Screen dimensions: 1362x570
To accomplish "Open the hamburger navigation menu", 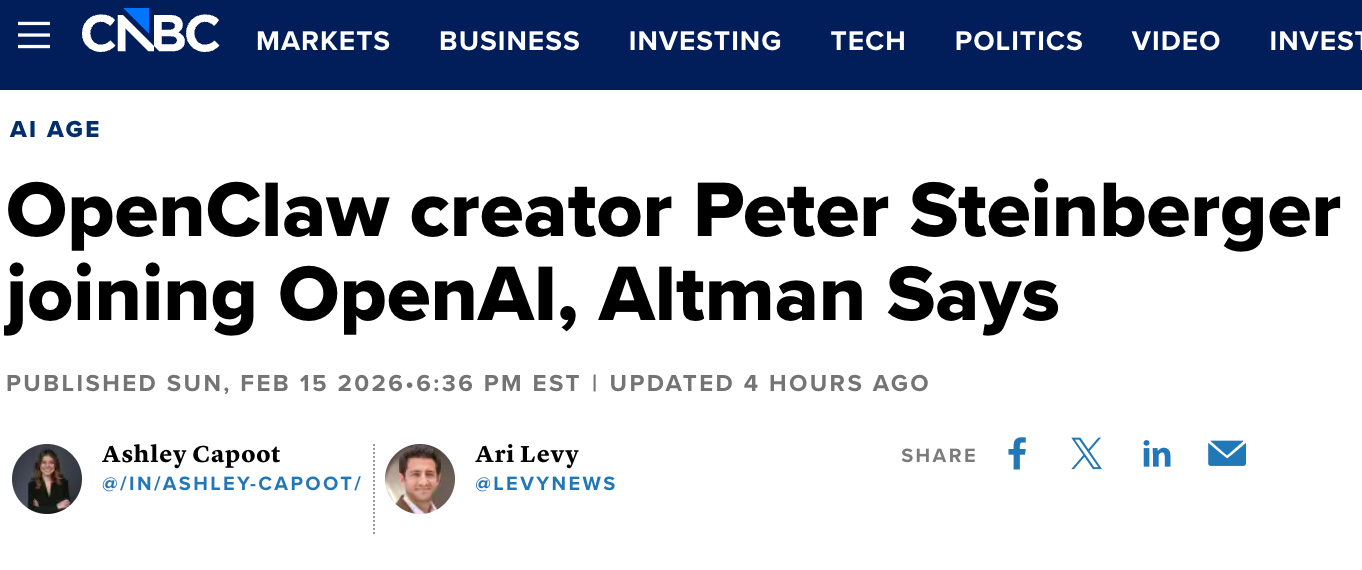I will click(x=34, y=36).
